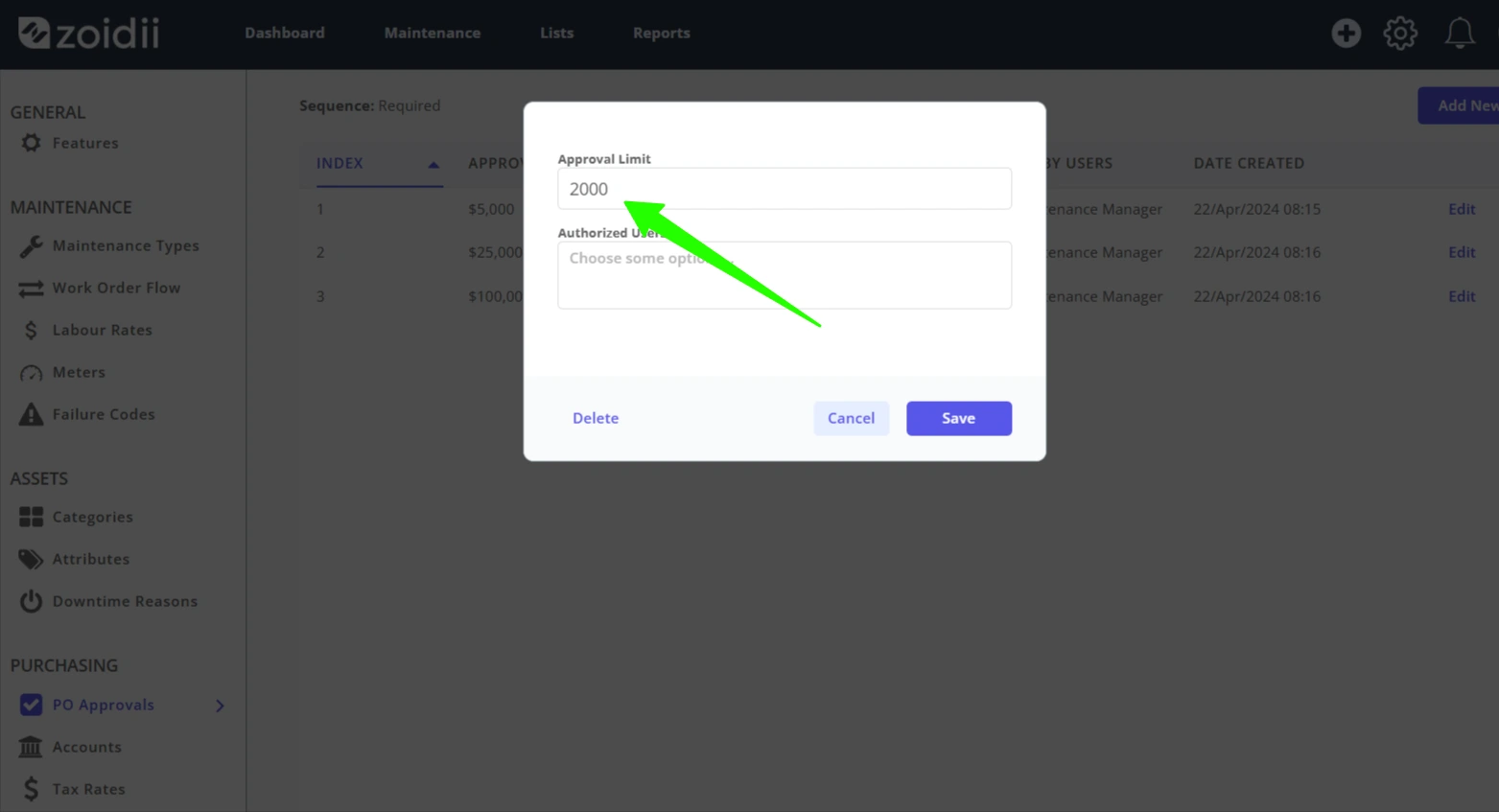Click the PO Approvals checkmark icon
This screenshot has height=812, width=1499.
click(x=31, y=705)
